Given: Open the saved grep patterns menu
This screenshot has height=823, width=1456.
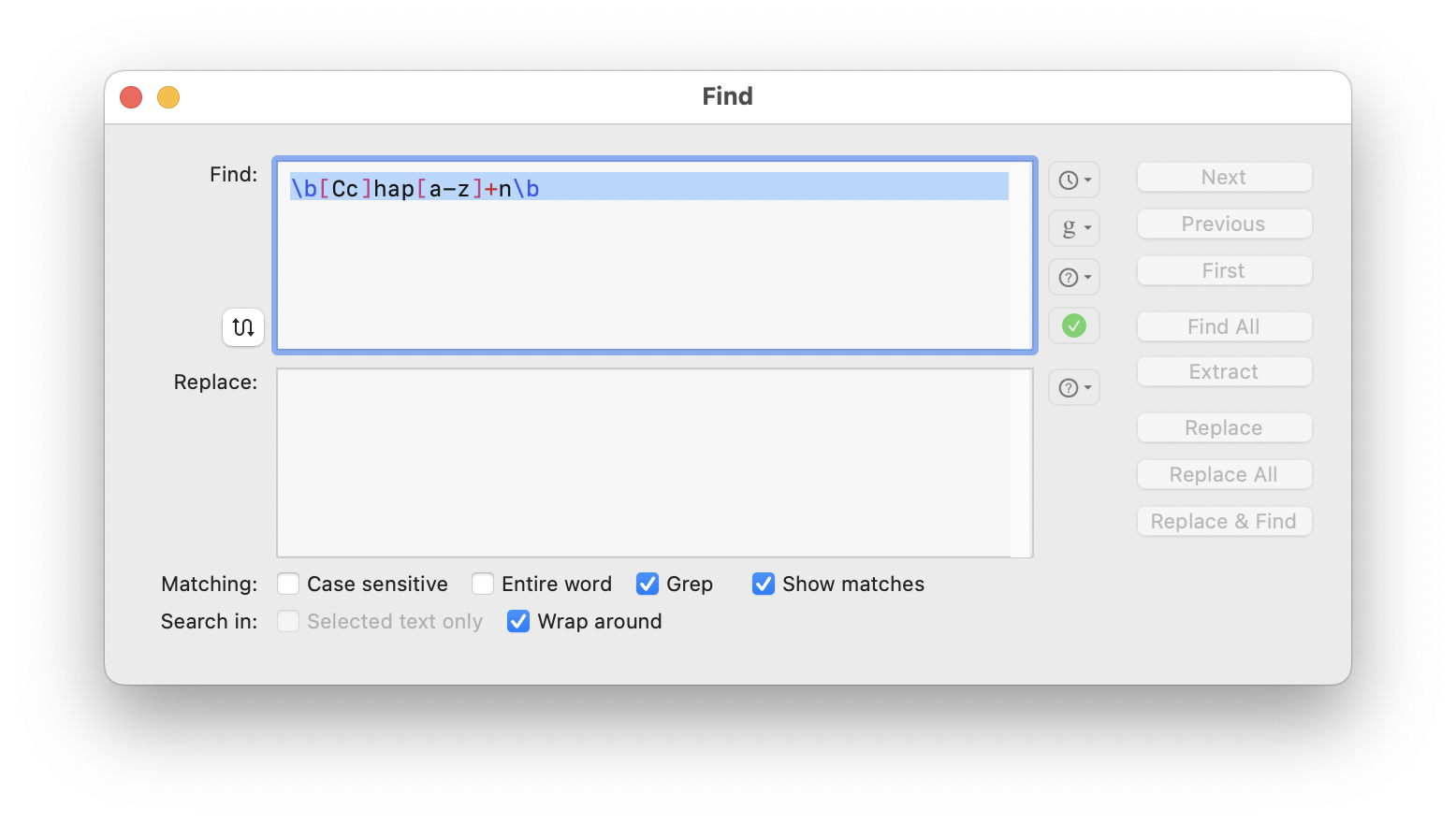Looking at the screenshot, I should pos(1074,227).
